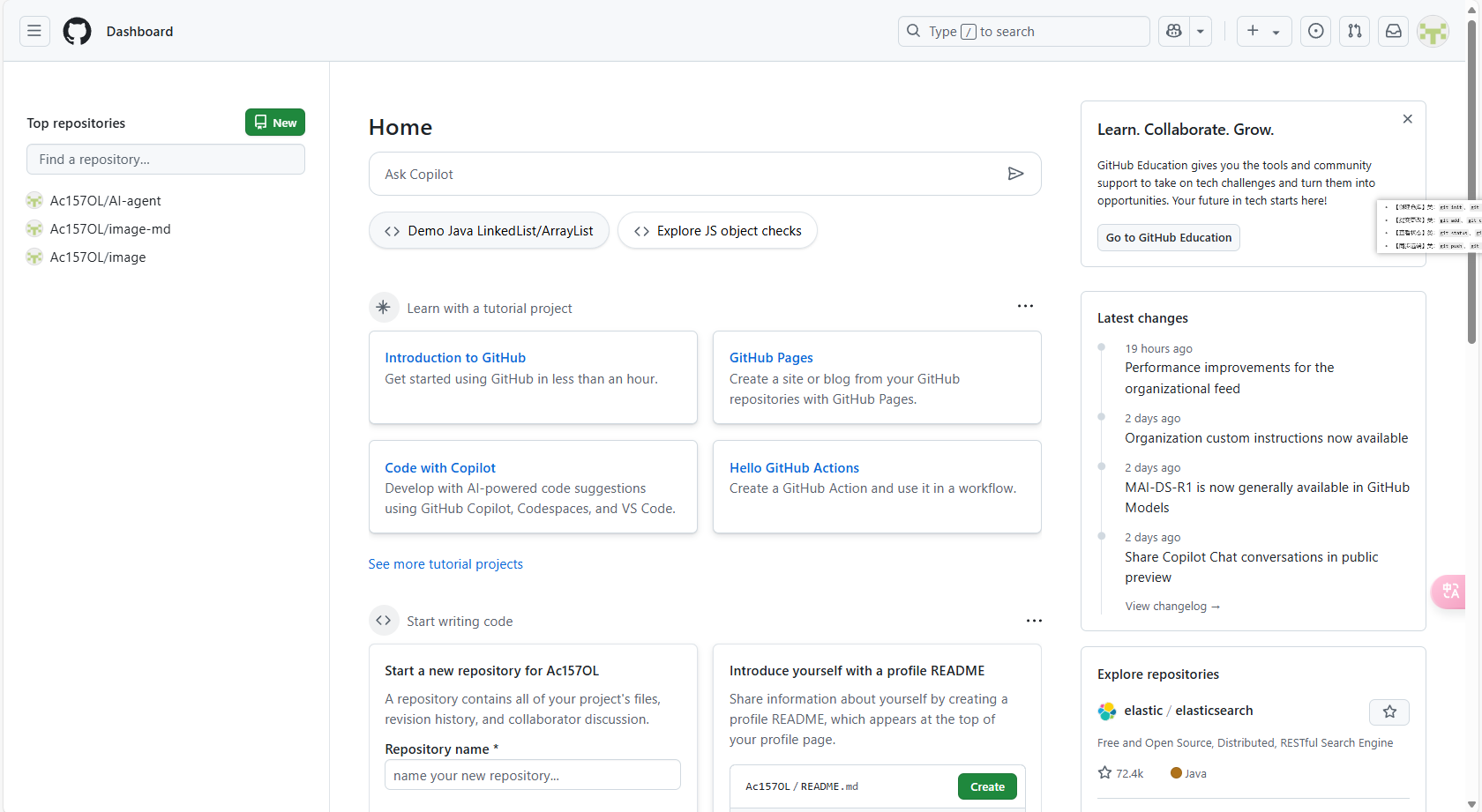This screenshot has width=1482, height=812.
Task: Click Create button for profile README
Action: point(987,786)
